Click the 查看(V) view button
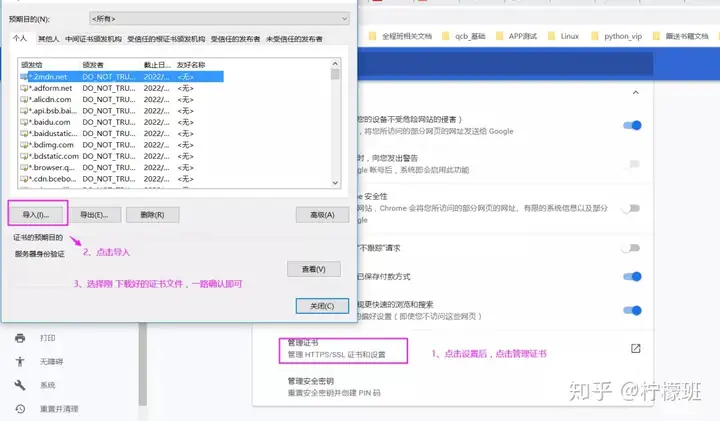 coord(314,269)
